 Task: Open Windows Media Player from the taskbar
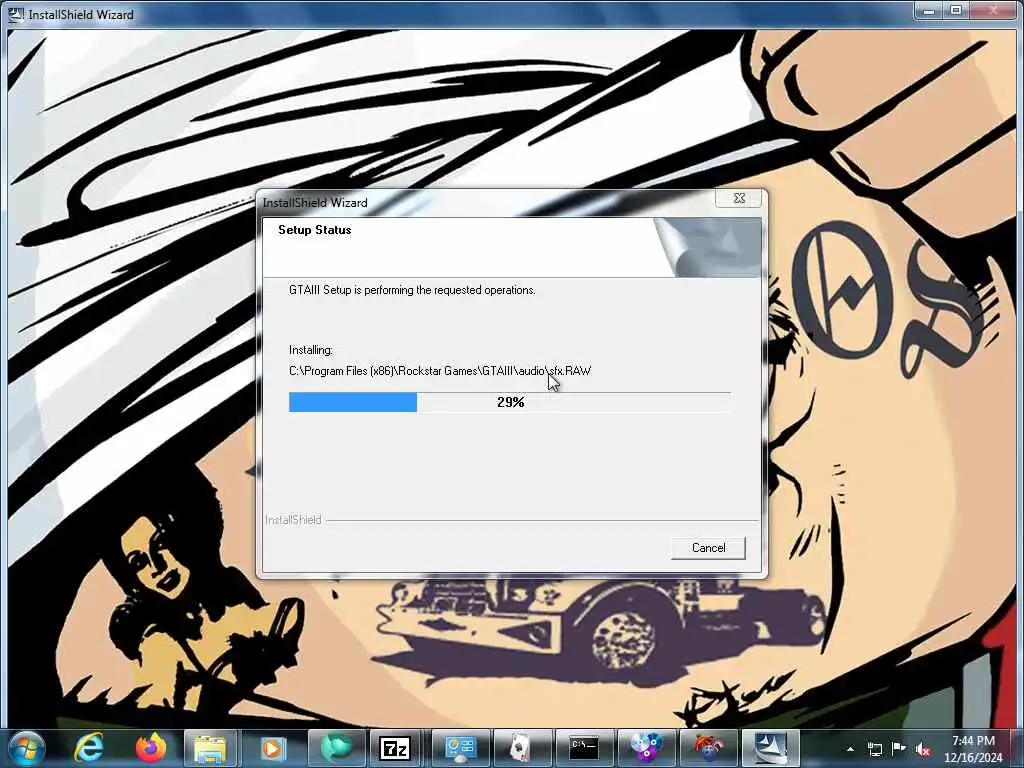272,748
